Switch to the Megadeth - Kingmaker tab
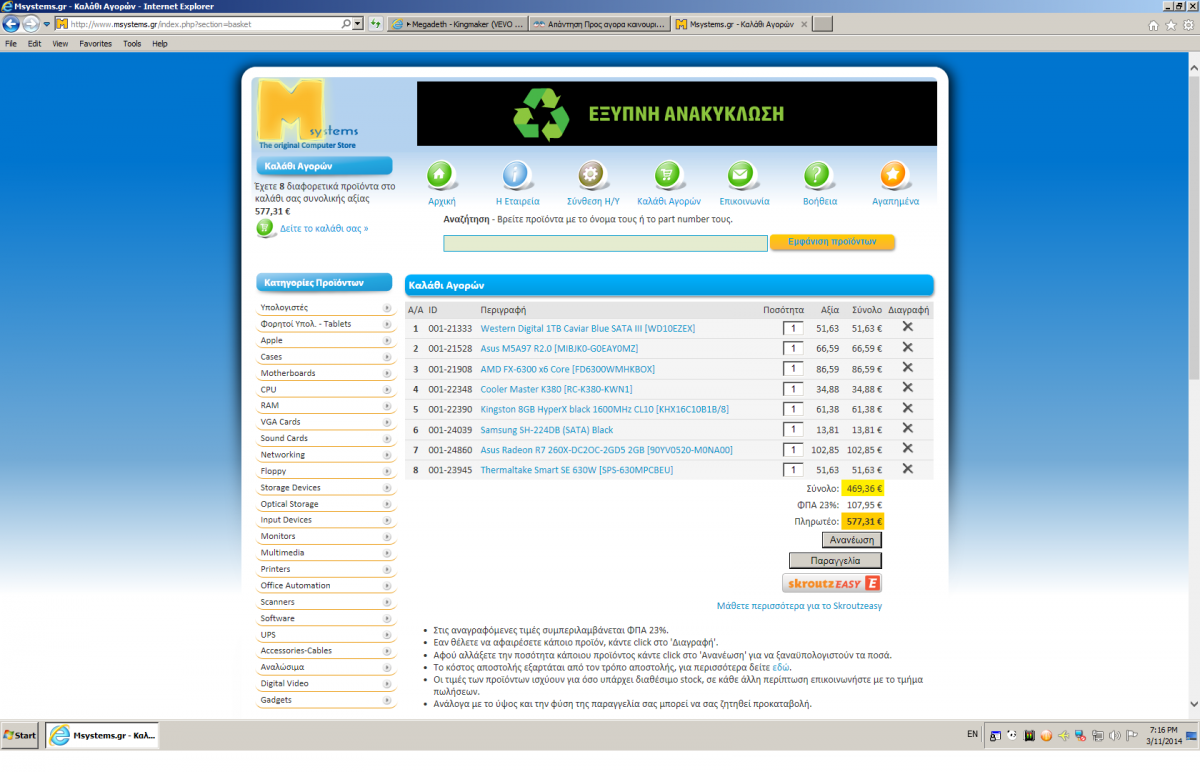The width and height of the screenshot is (1200, 772). click(456, 23)
